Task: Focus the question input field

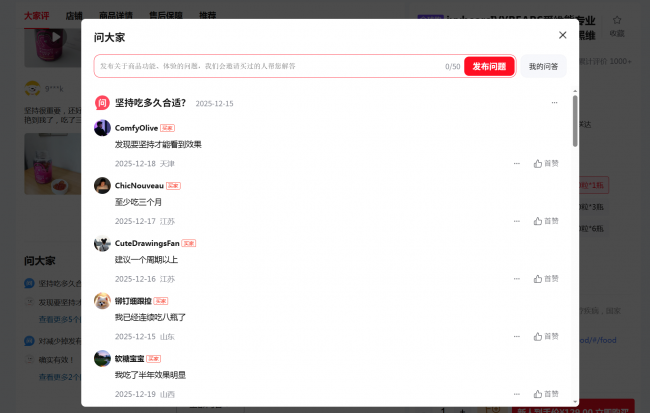Action: (x=270, y=66)
